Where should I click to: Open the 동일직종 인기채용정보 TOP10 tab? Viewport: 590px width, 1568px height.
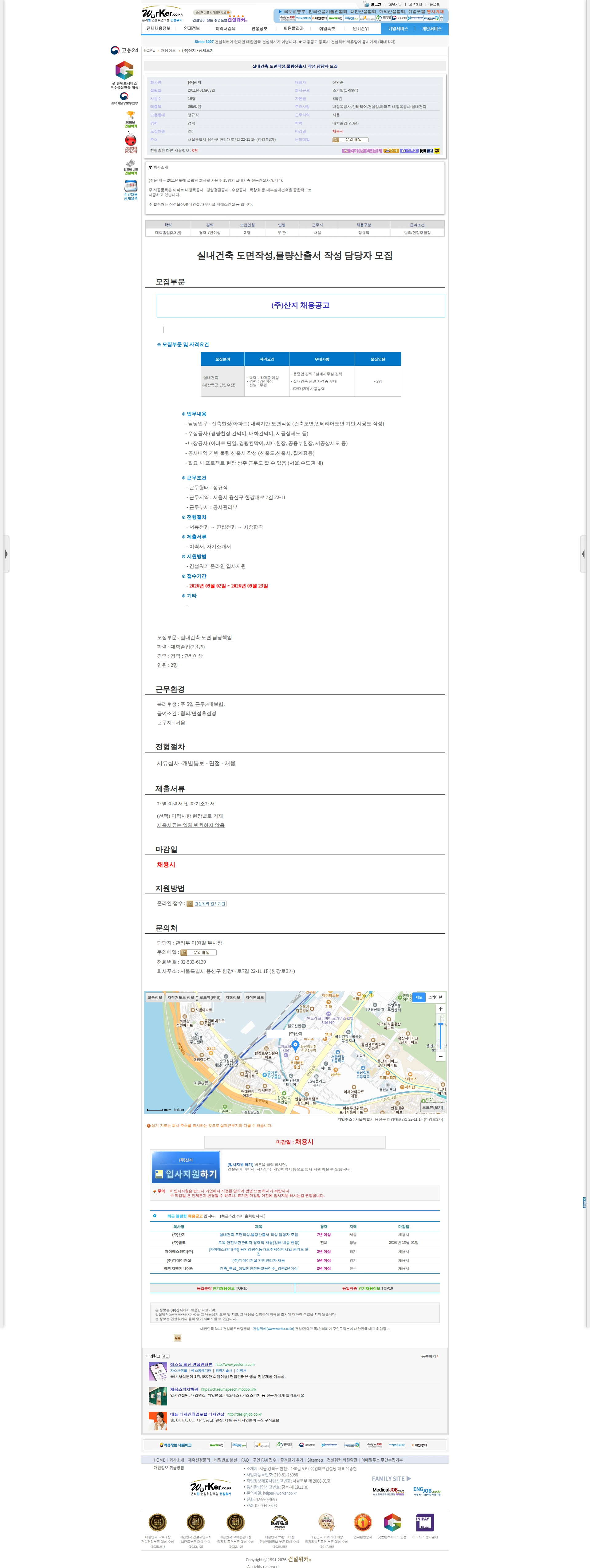pos(368,1288)
